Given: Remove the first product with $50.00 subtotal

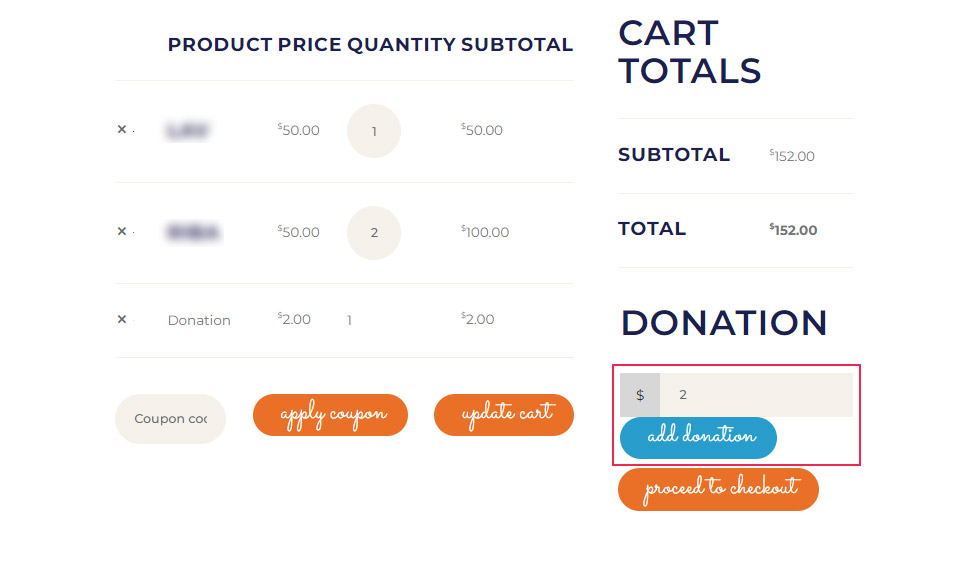Looking at the screenshot, I should 122,129.
